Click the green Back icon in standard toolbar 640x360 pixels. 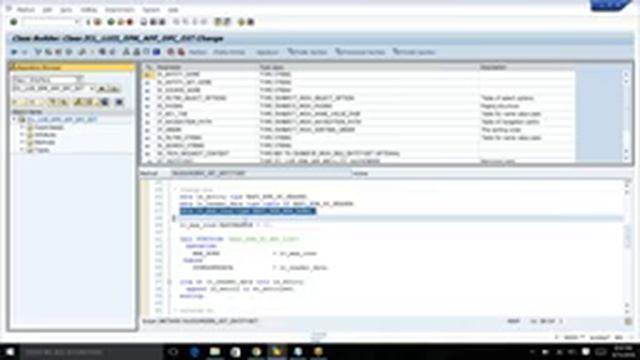111,22
